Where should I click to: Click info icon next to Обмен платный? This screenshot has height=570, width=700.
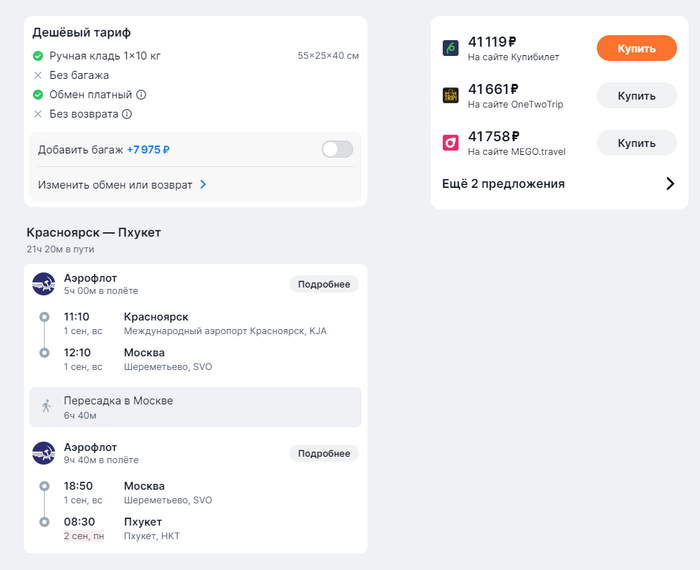pyautogui.click(x=141, y=95)
